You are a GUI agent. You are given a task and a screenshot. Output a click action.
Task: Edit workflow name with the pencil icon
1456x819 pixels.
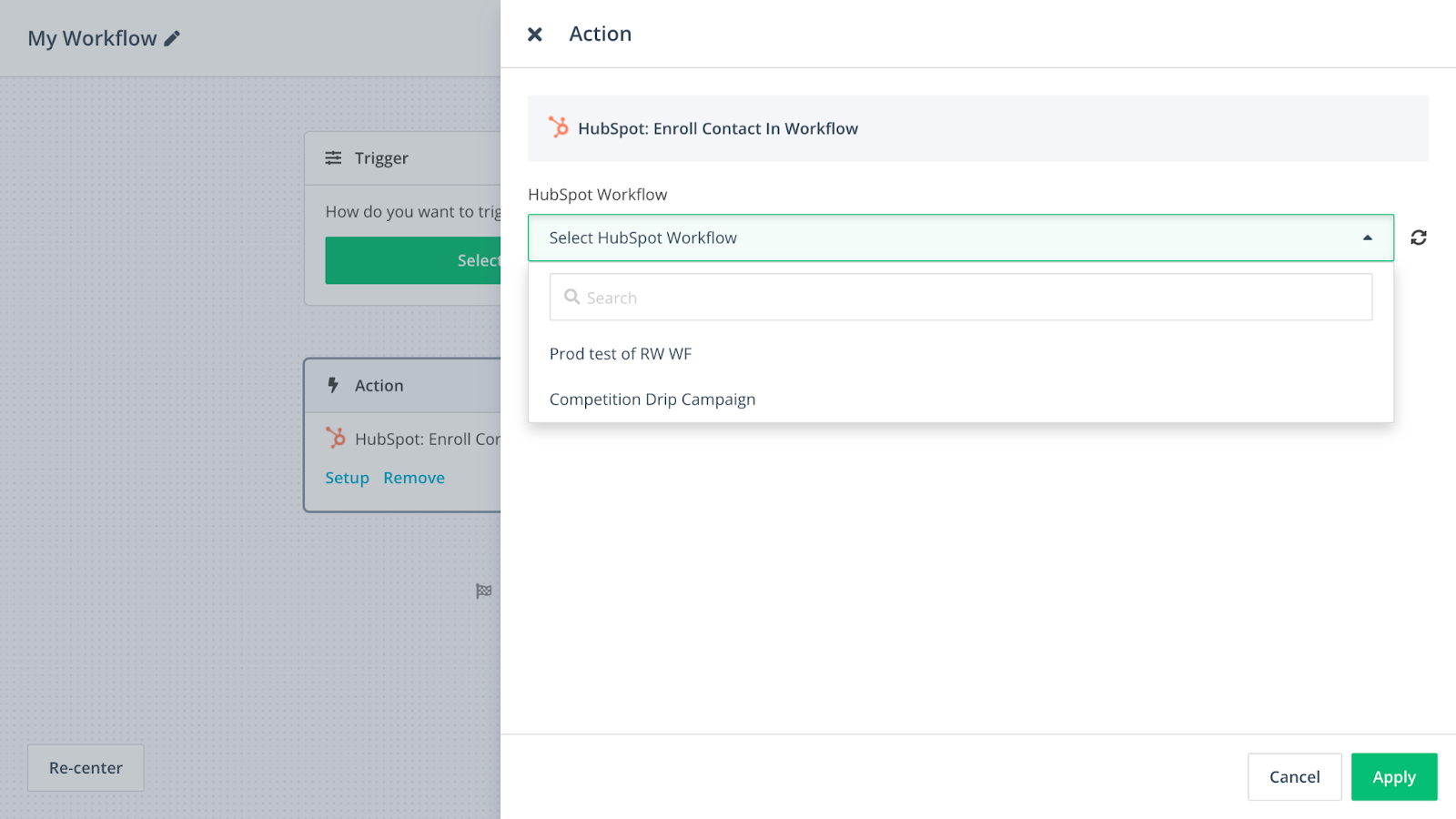[x=172, y=38]
